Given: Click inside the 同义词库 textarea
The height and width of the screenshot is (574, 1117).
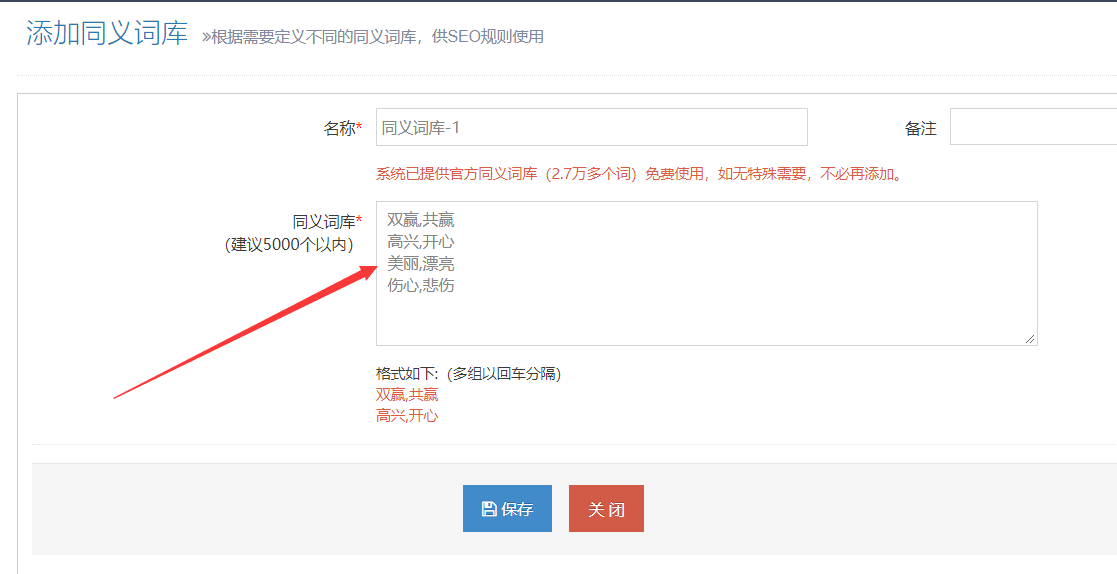Looking at the screenshot, I should pyautogui.click(x=707, y=273).
